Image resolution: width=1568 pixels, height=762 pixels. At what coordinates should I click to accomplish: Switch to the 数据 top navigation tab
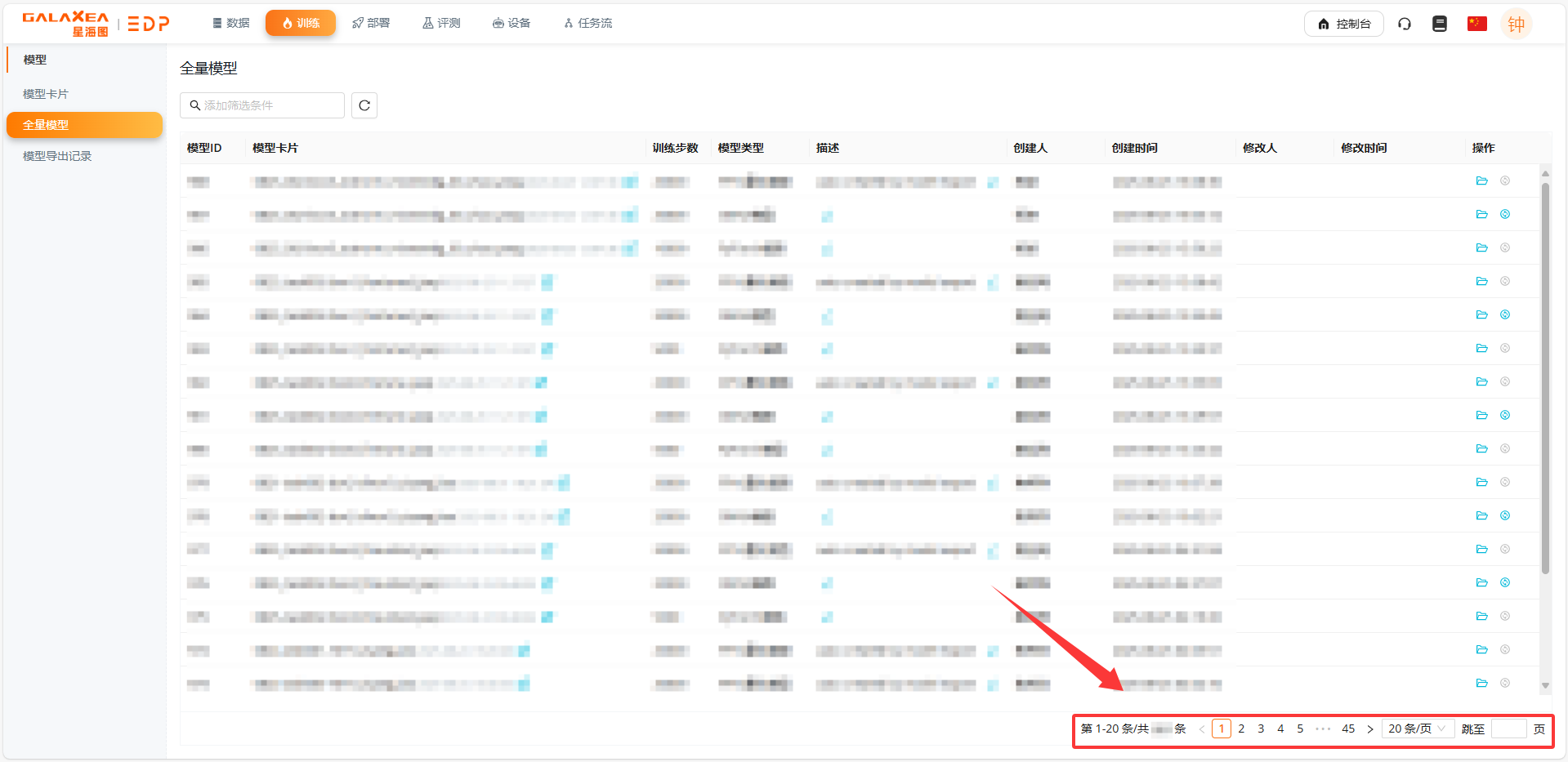click(x=230, y=23)
